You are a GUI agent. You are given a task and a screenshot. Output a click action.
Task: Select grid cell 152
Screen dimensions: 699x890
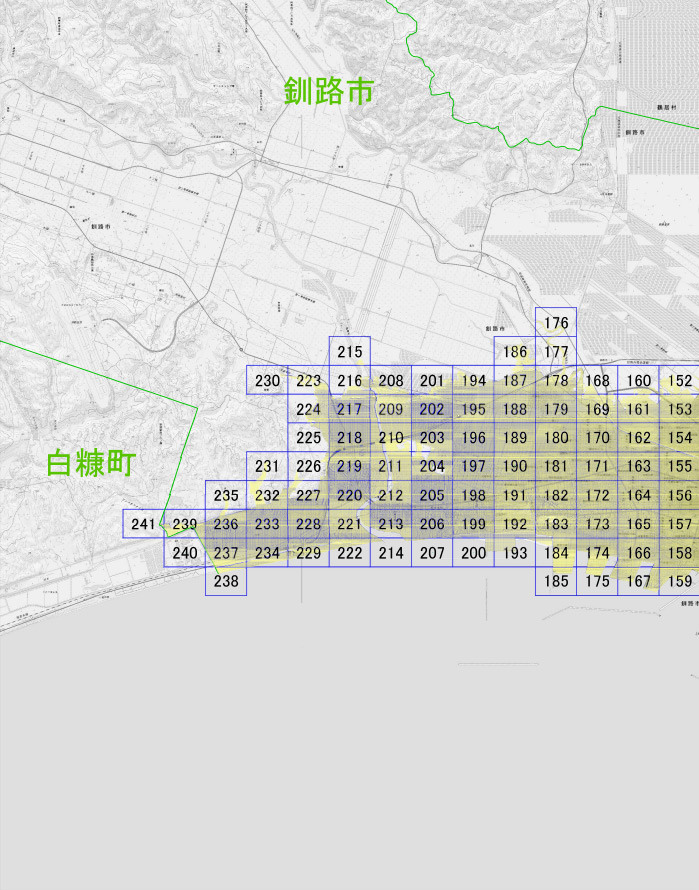point(680,380)
